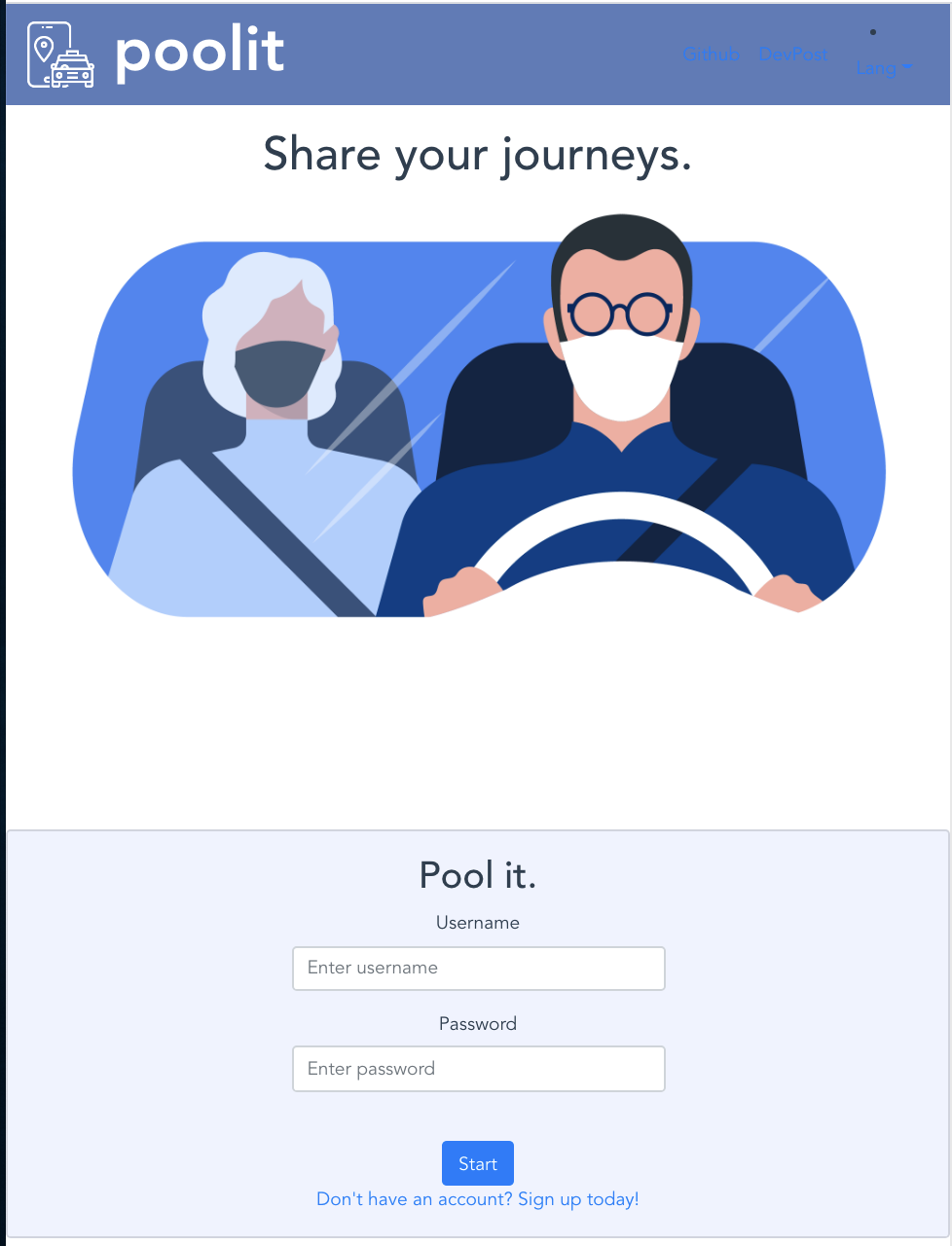Select the "Share your journeys." heading
Screen dimensions: 952x1246
[x=478, y=156]
